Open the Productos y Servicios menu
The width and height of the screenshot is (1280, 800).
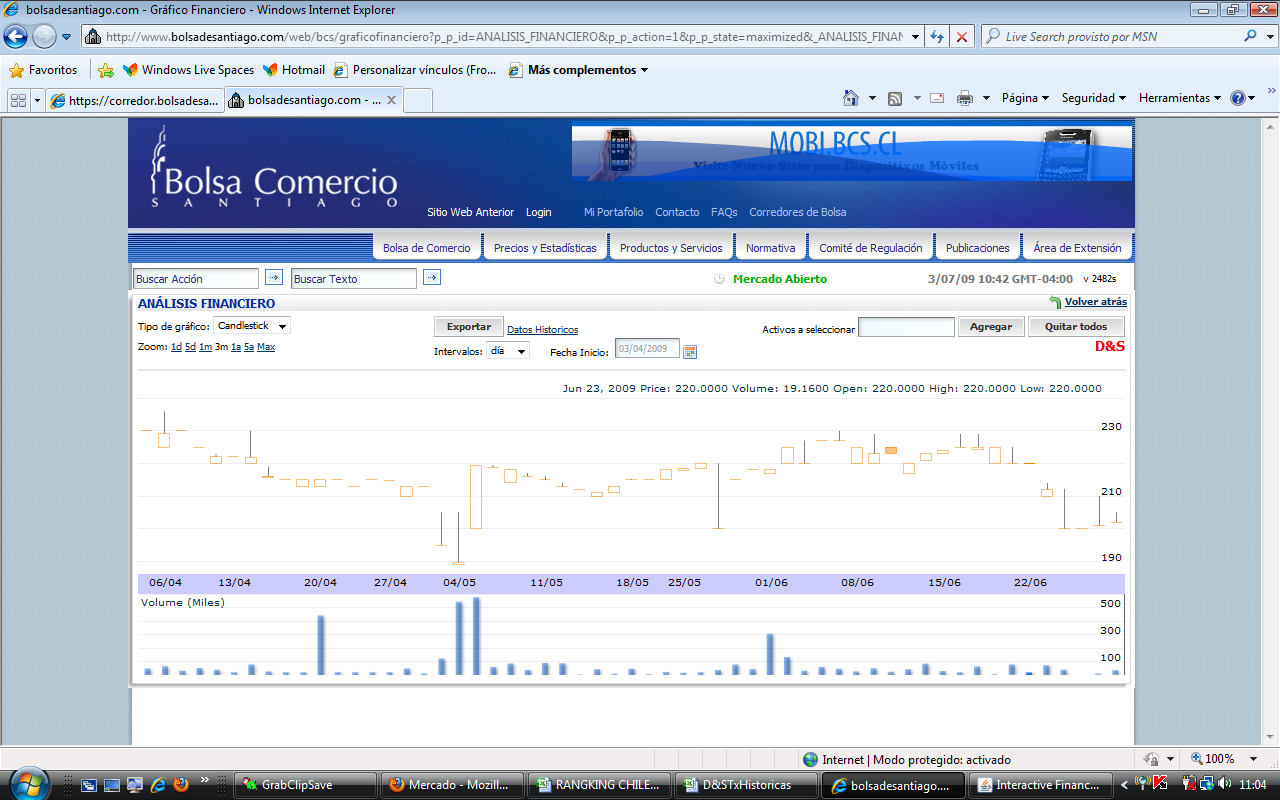(x=671, y=248)
